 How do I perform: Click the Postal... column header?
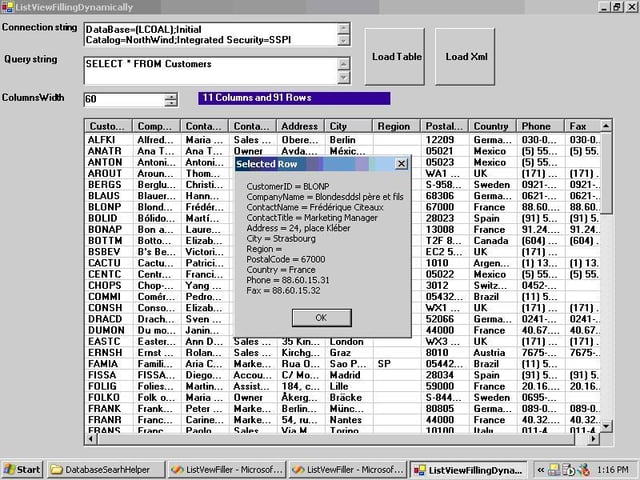(x=444, y=126)
